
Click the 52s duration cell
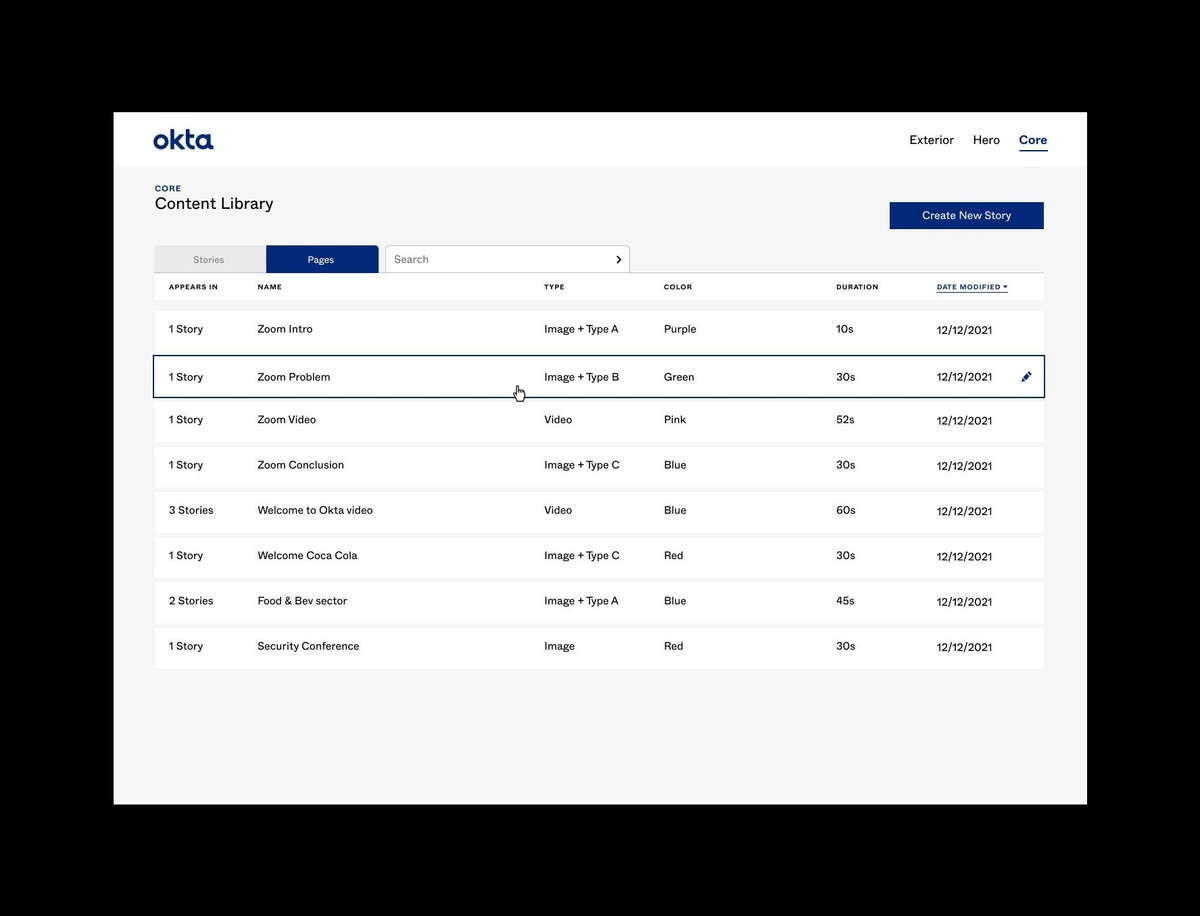coord(845,420)
